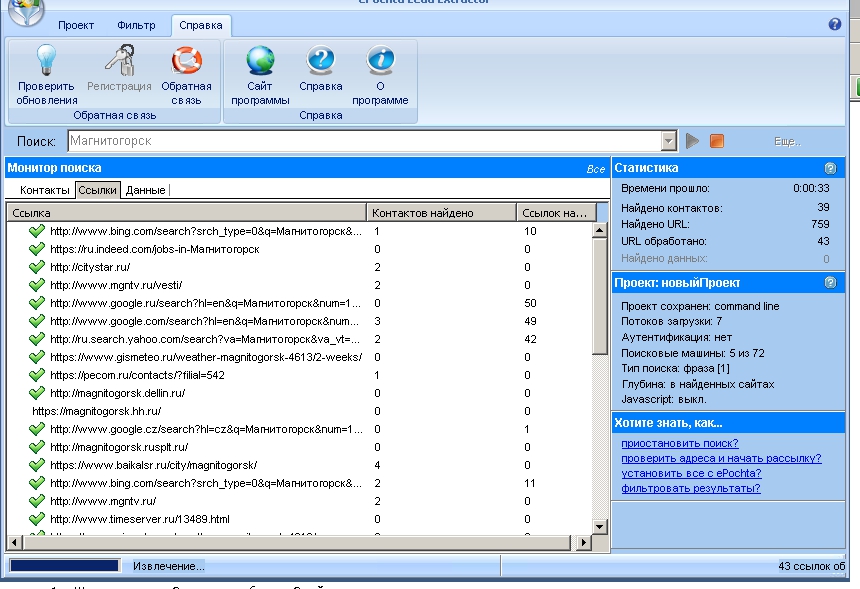Open the Проект ribbon tab

click(76, 25)
